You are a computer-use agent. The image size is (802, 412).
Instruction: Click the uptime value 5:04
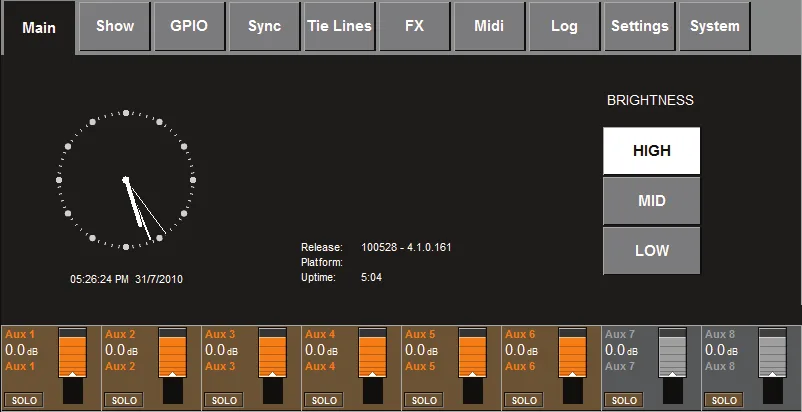[x=371, y=278]
